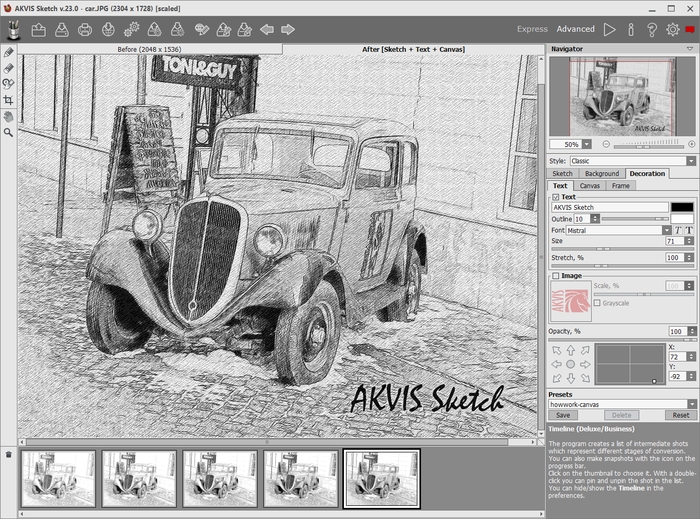This screenshot has height=519, width=700.
Task: Click the Delete preset button
Action: (x=621, y=415)
